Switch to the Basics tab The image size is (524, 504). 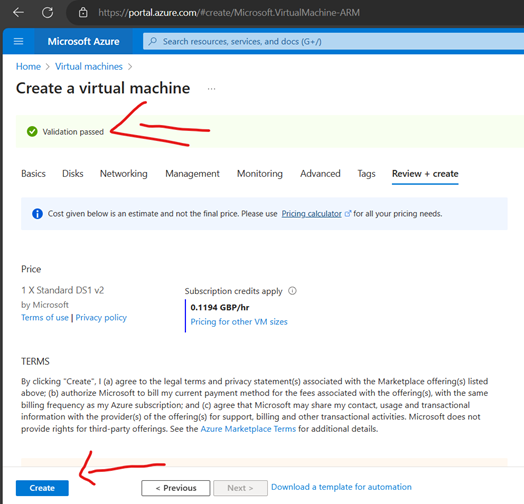pyautogui.click(x=33, y=174)
